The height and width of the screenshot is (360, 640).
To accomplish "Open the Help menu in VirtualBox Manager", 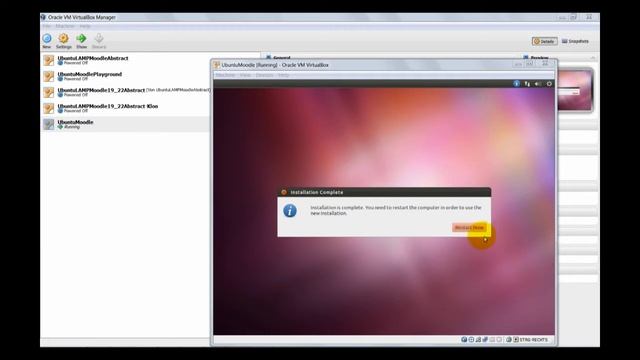I will 84,26.
